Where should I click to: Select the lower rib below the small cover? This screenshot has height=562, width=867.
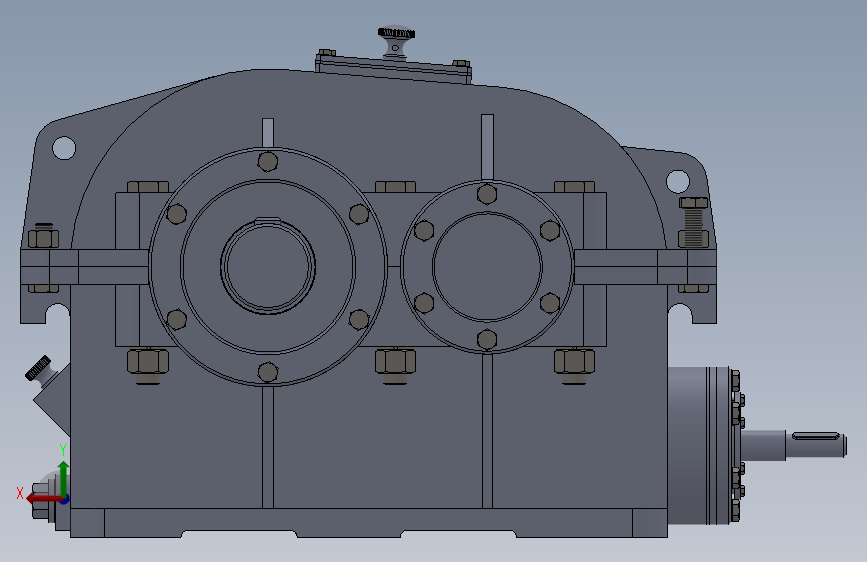487,430
